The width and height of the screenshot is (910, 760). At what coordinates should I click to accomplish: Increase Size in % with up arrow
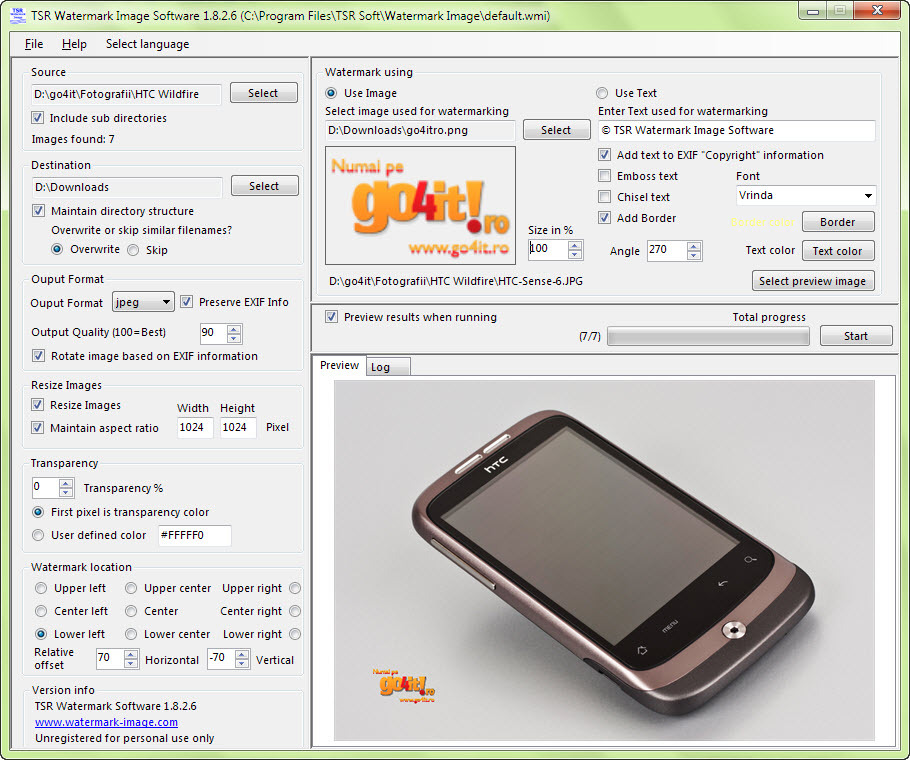[x=575, y=245]
